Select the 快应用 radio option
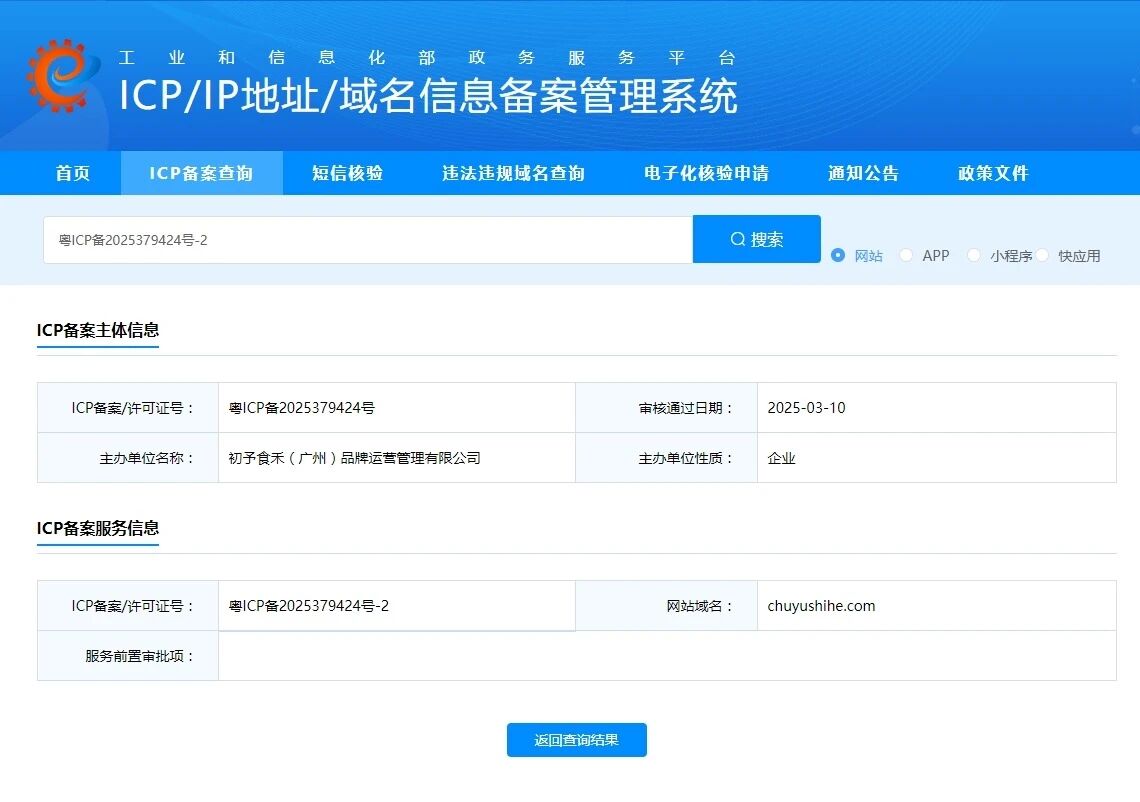 [1043, 255]
